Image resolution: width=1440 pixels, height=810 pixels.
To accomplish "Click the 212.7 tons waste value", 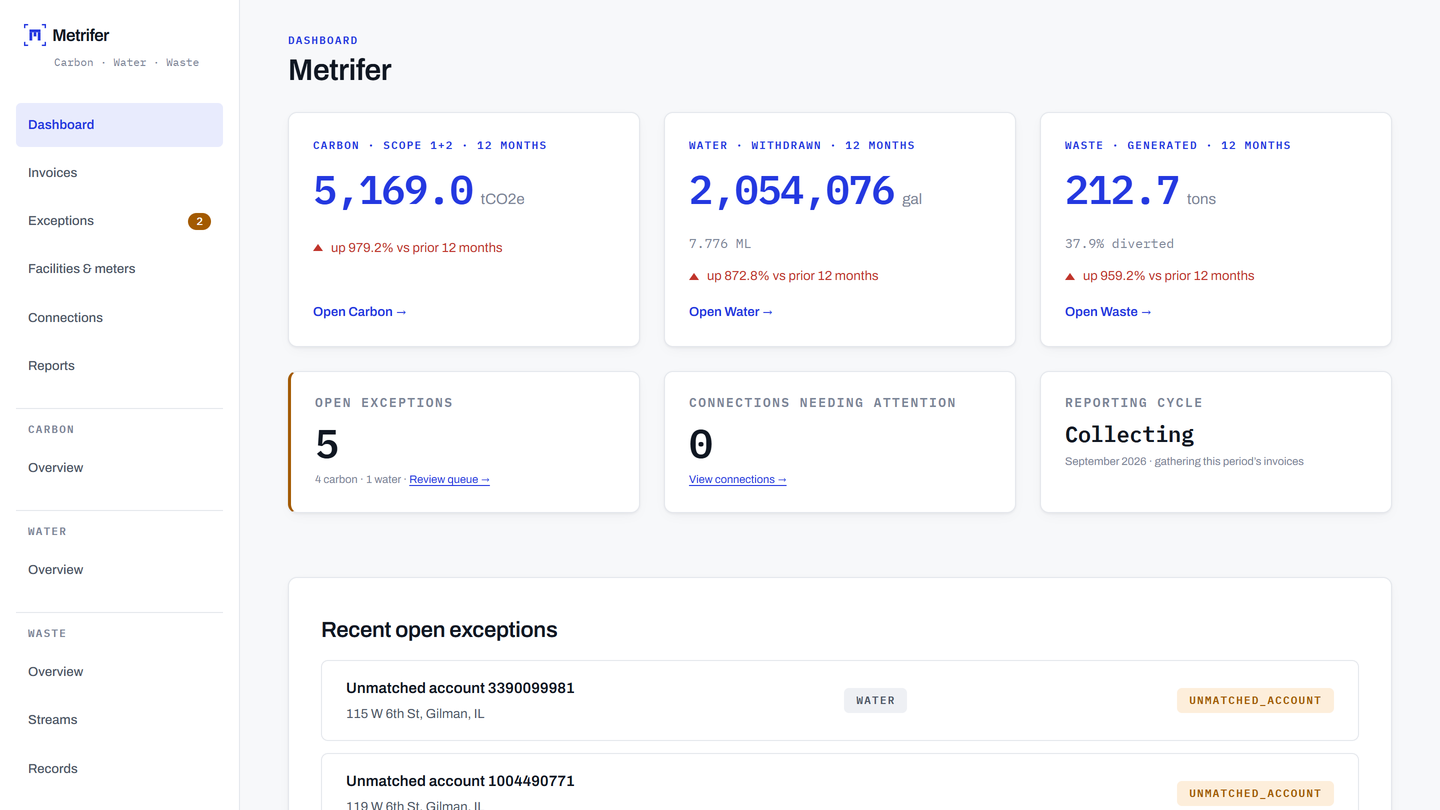I will tap(1140, 190).
